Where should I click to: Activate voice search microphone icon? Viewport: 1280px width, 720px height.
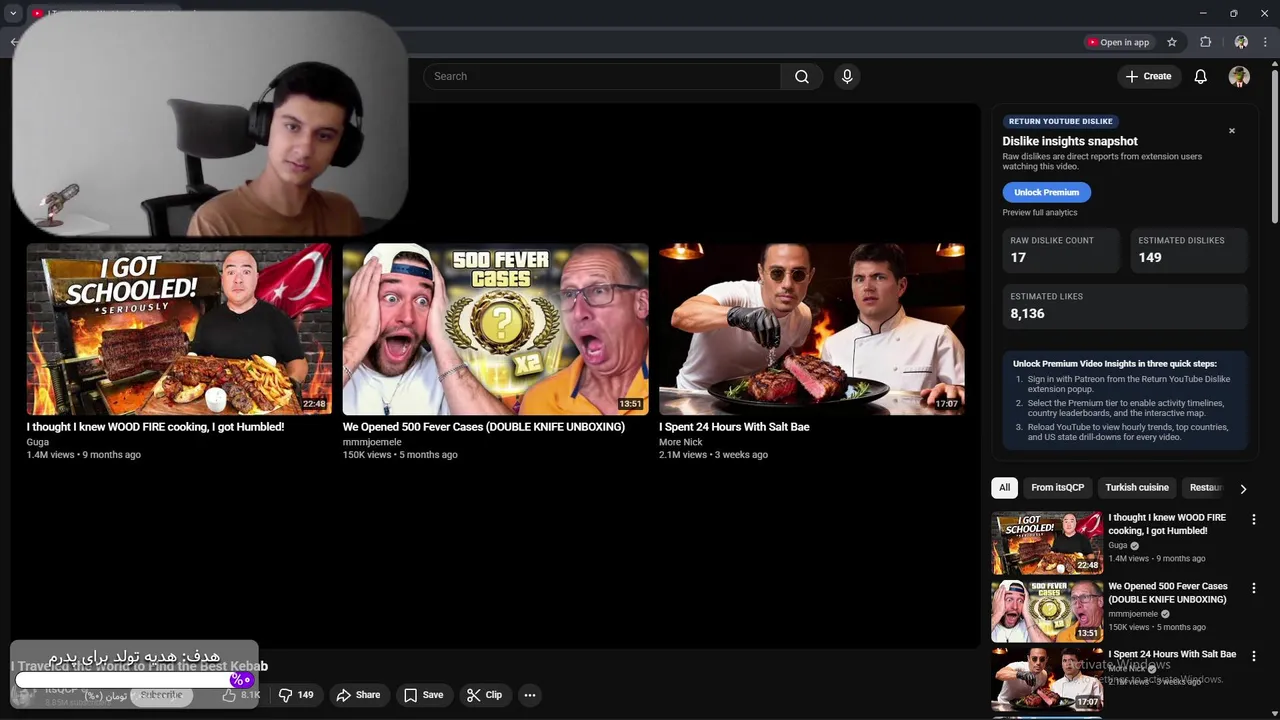pyautogui.click(x=847, y=76)
